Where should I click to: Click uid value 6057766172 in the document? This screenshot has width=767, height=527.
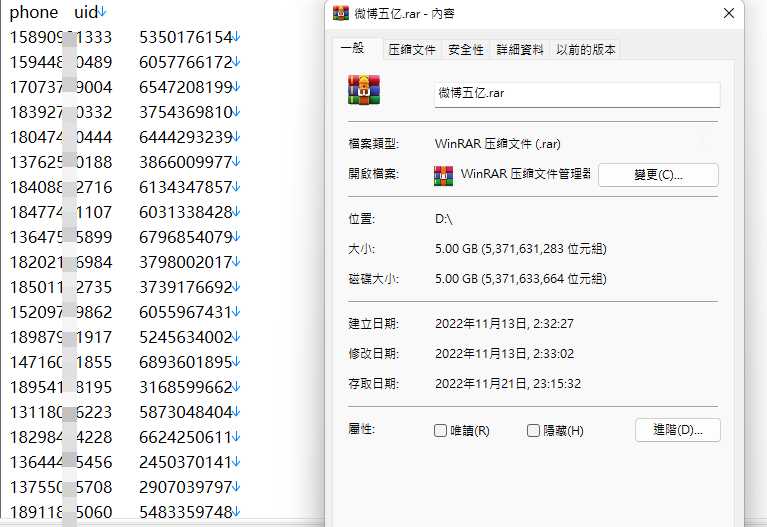pos(185,62)
